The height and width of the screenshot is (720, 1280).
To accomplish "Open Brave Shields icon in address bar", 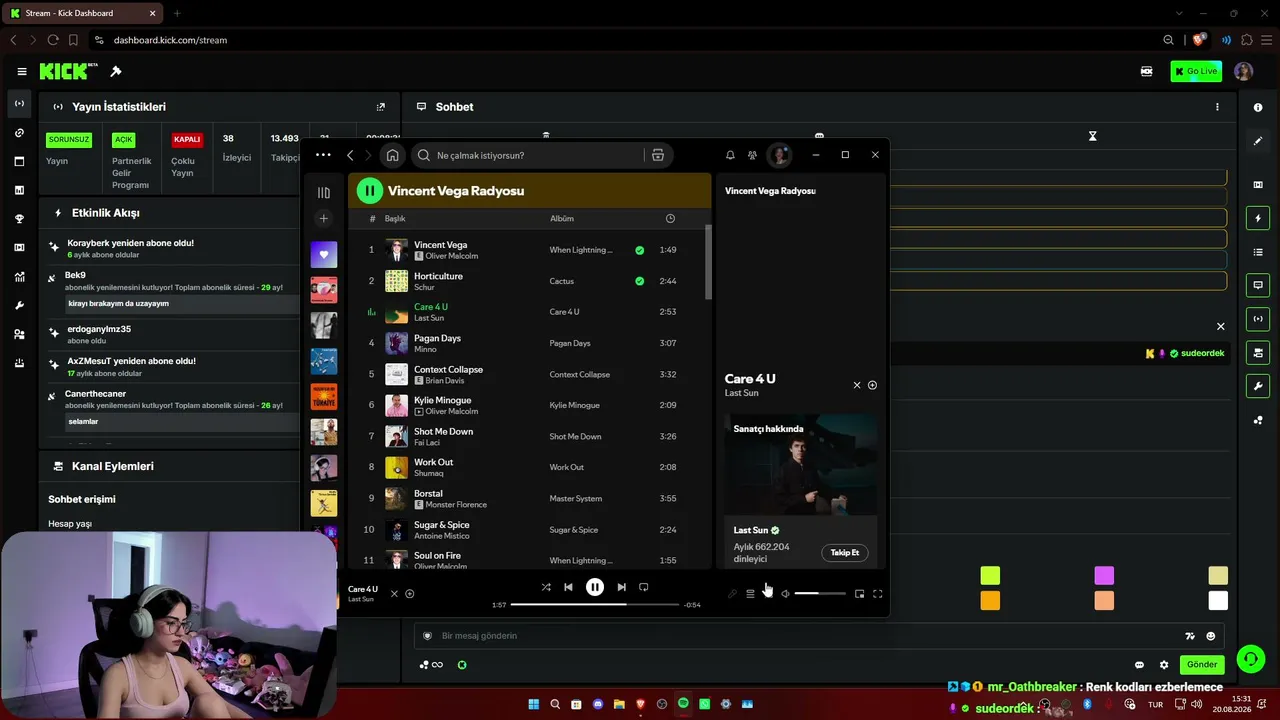I will (x=1200, y=40).
